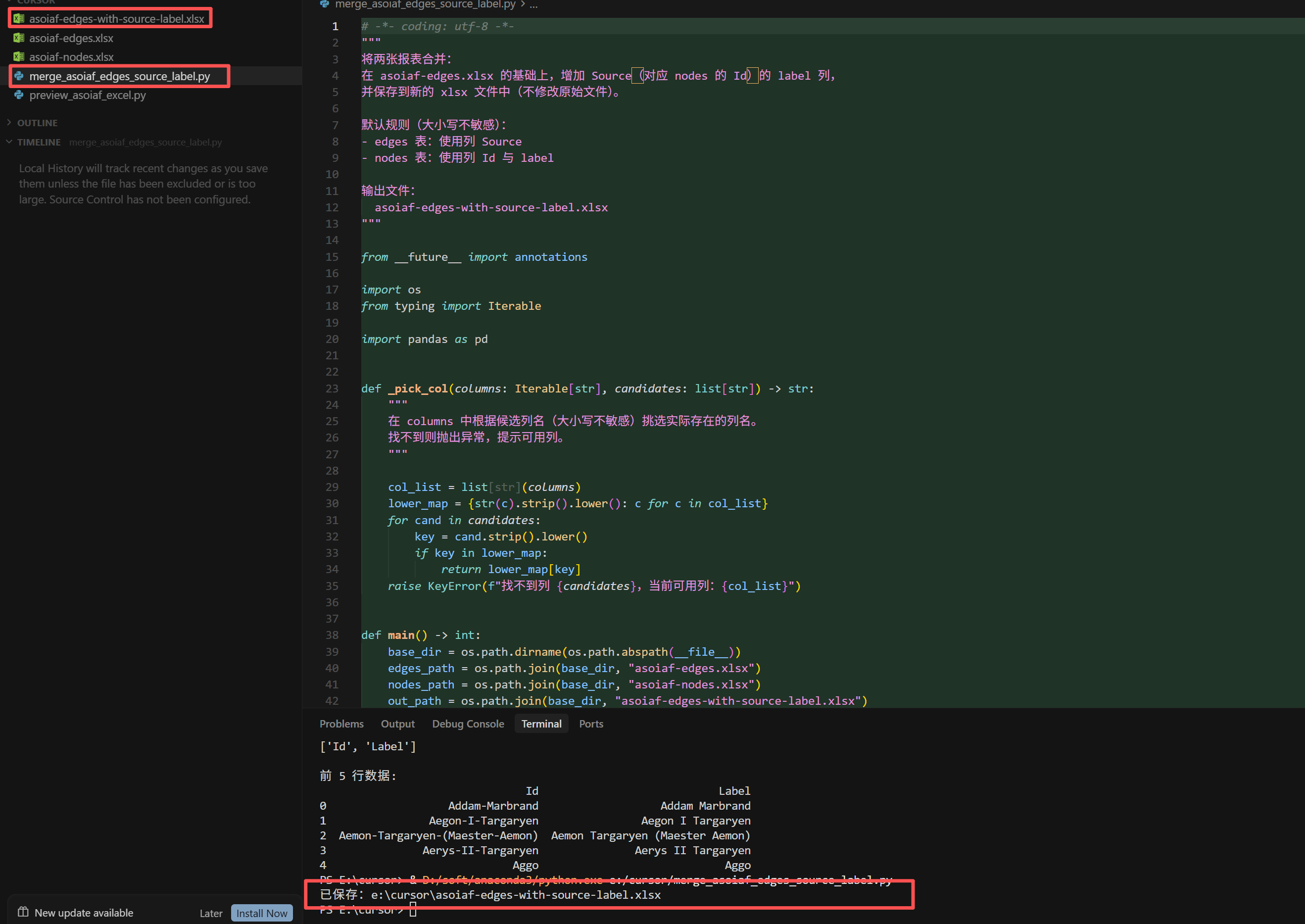Open preview_asoiaf_excel.py file
Screen dimensions: 1305x924
click(88, 95)
